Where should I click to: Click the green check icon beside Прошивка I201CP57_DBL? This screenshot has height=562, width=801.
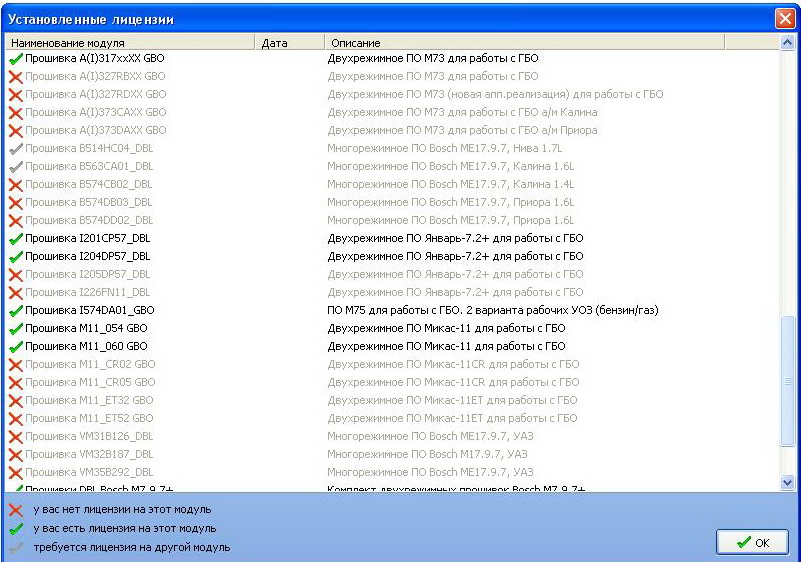tap(16, 239)
